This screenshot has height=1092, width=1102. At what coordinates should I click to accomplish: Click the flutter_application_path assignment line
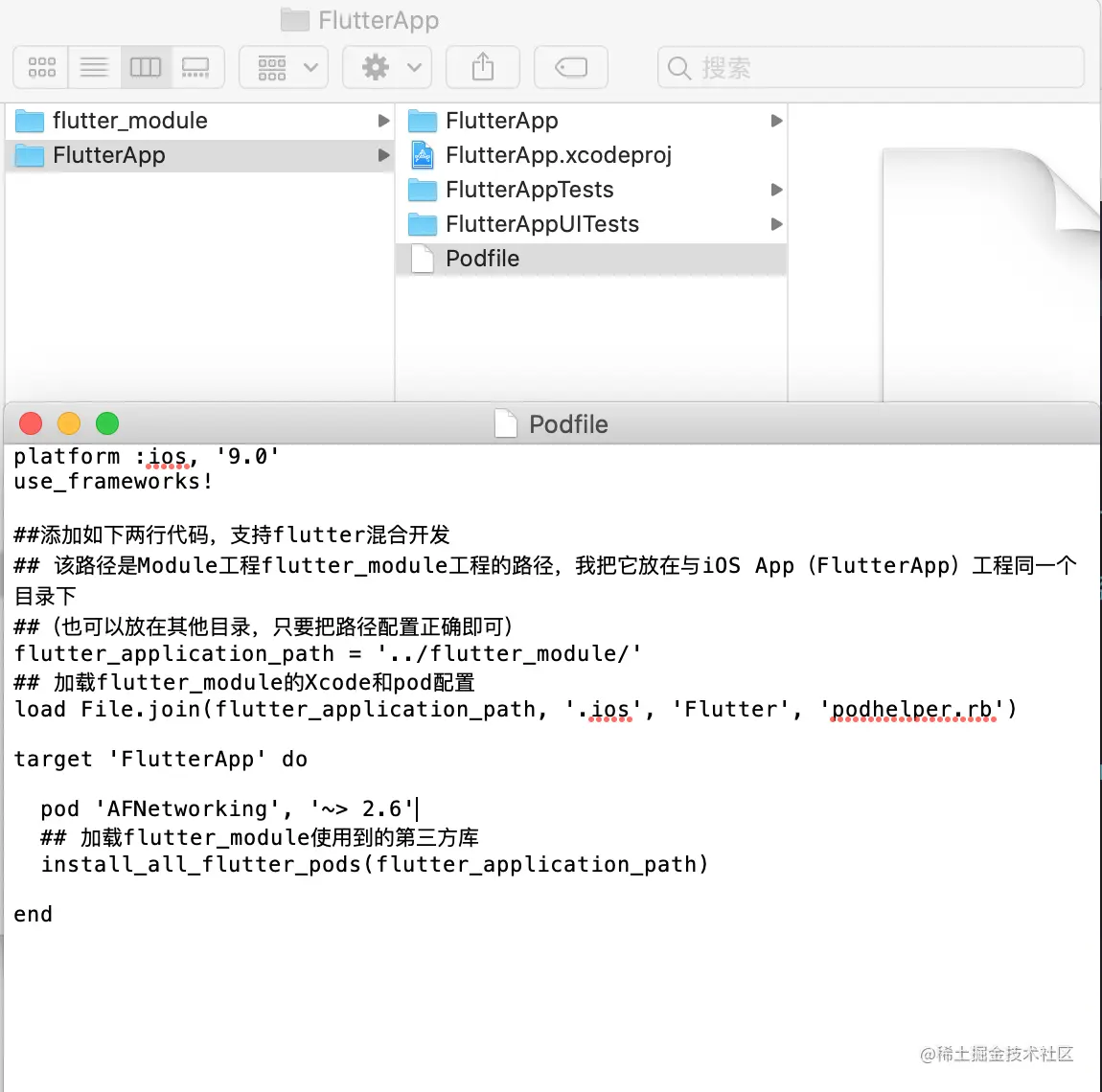[x=328, y=653]
